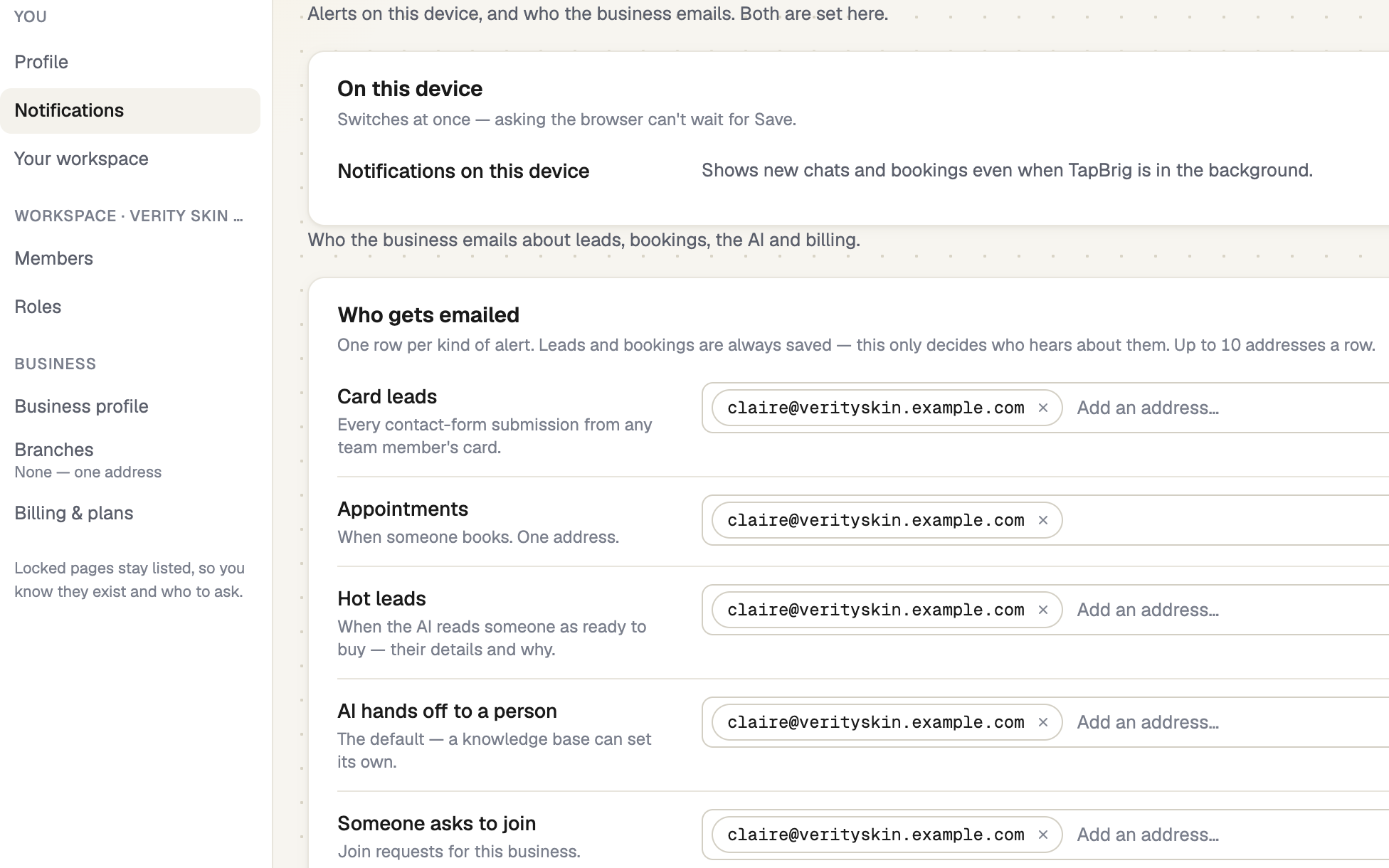The height and width of the screenshot is (868, 1389).
Task: Remove claire's address from Someone asks to join
Action: click(x=1043, y=835)
